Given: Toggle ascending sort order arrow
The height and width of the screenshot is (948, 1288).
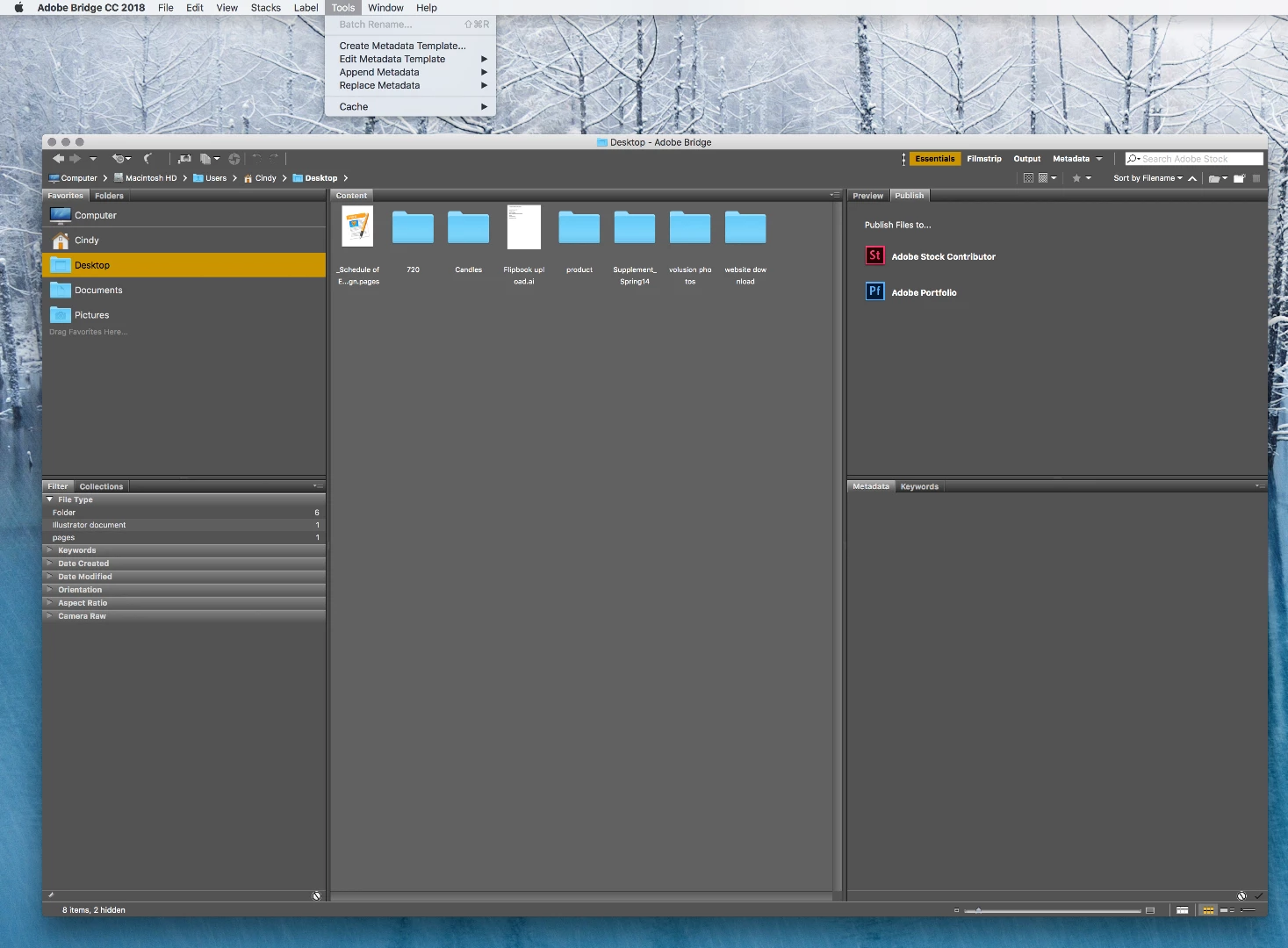Looking at the screenshot, I should 1192,178.
